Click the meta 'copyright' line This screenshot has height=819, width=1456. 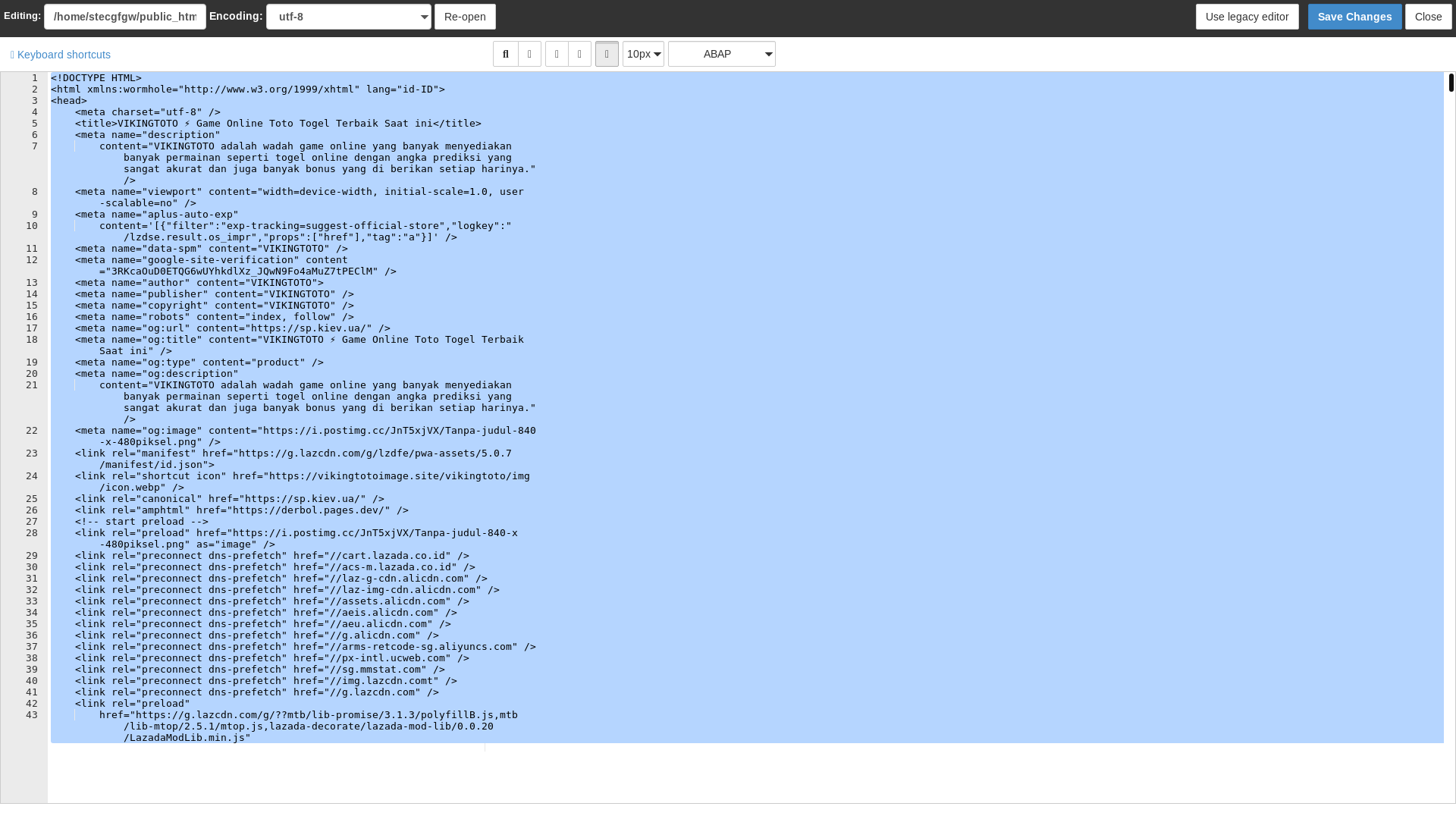215,306
